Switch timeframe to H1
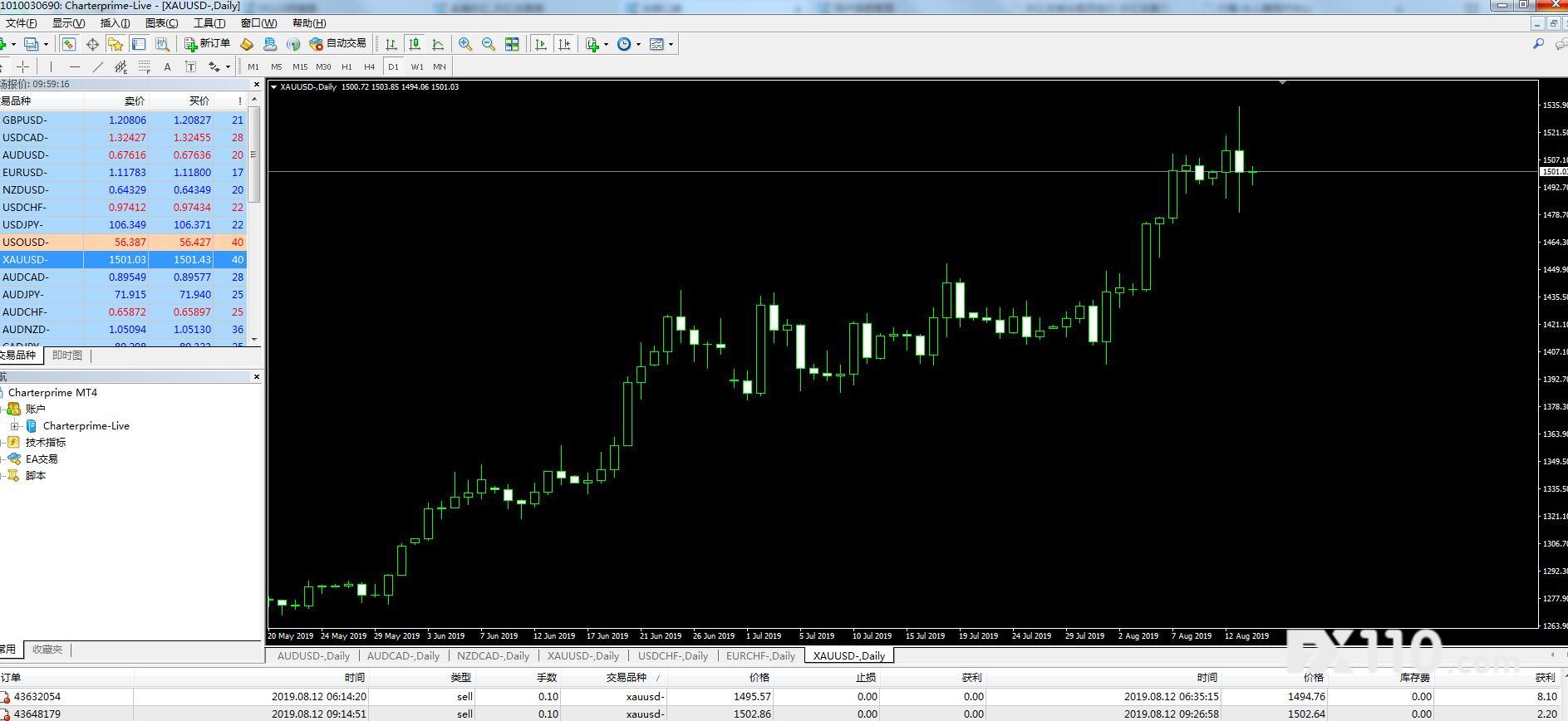This screenshot has width=1568, height=721. point(347,66)
